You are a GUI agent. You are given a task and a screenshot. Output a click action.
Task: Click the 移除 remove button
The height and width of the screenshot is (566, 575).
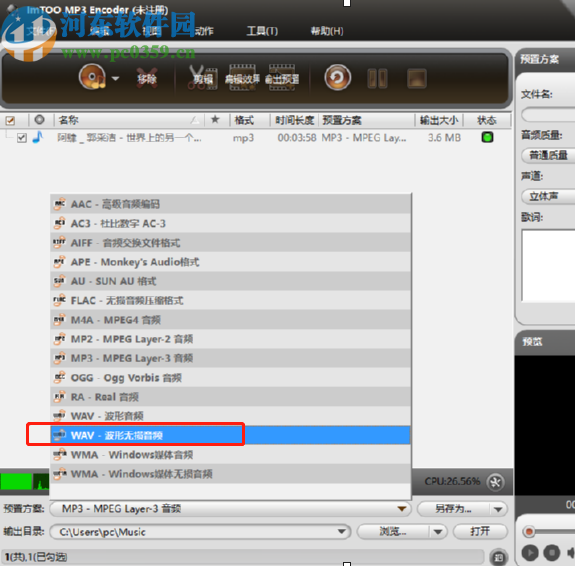coord(147,78)
